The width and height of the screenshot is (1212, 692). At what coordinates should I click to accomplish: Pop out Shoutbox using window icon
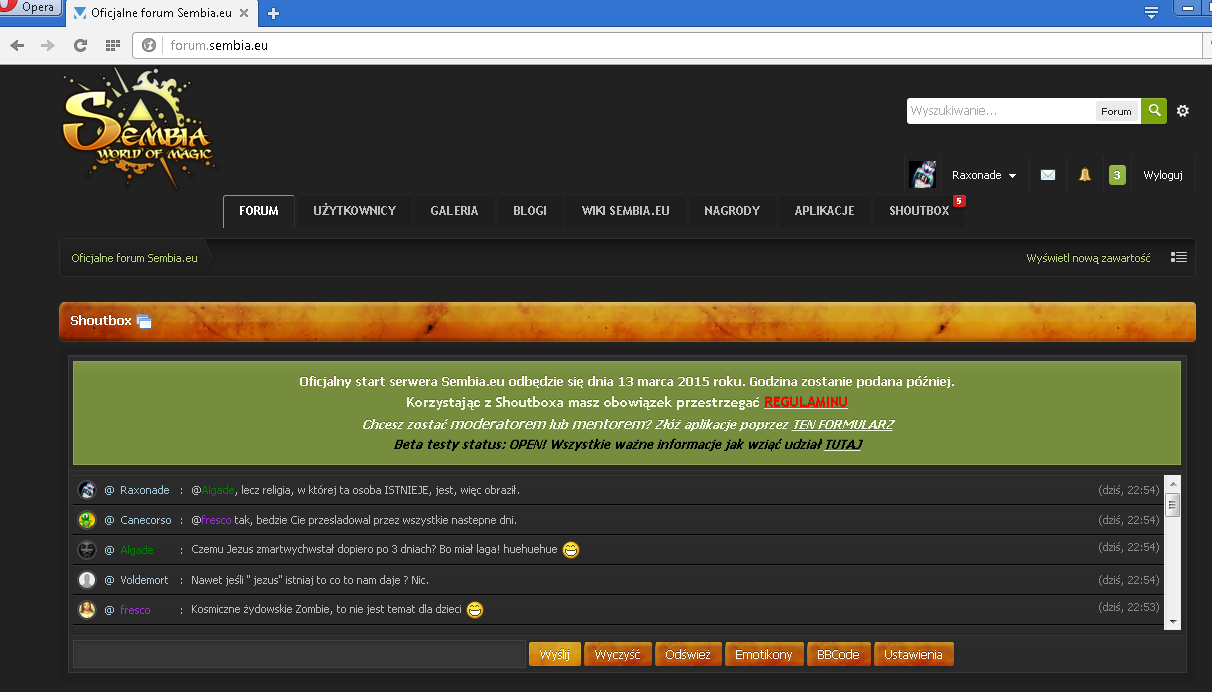click(x=144, y=321)
